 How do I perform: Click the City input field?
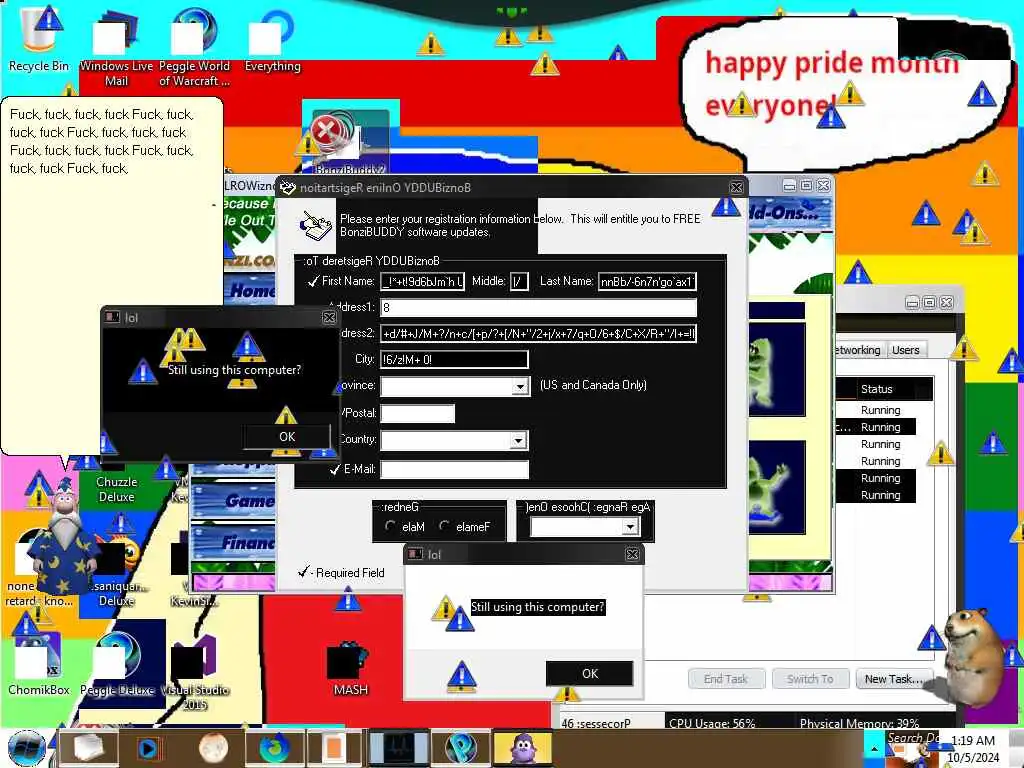455,359
